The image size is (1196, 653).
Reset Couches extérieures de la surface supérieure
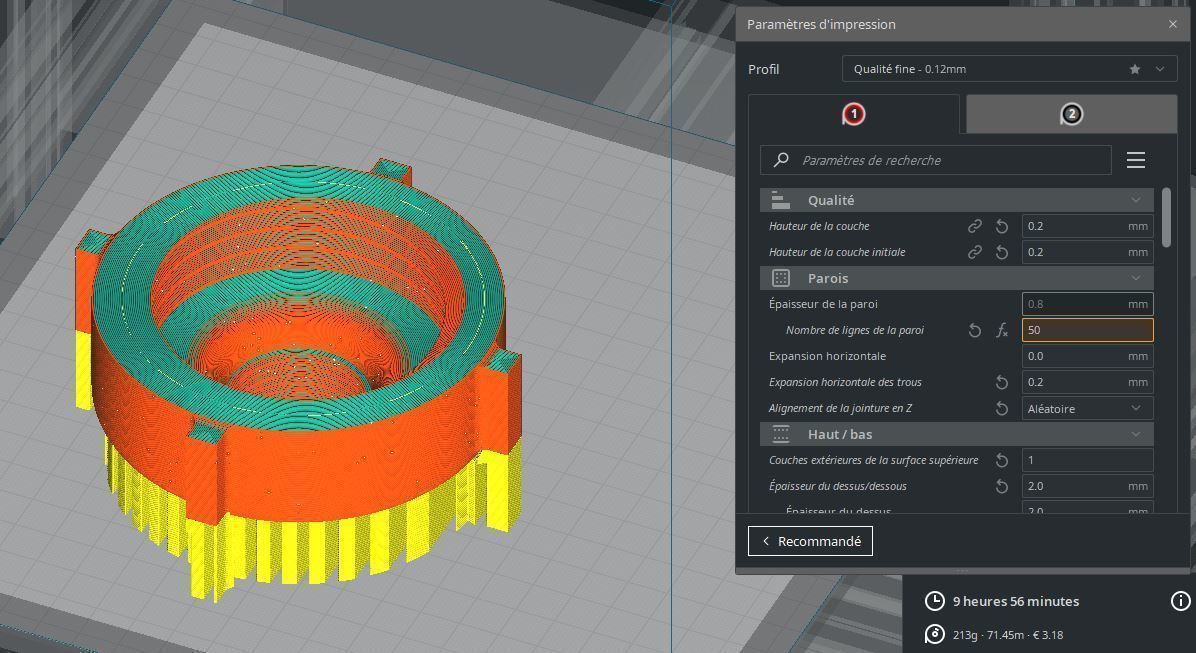click(x=1001, y=460)
